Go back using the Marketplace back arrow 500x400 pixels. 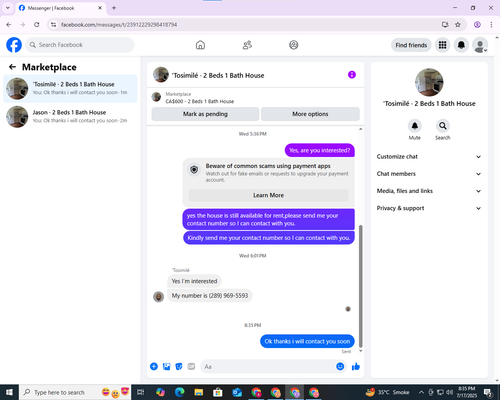[13, 67]
